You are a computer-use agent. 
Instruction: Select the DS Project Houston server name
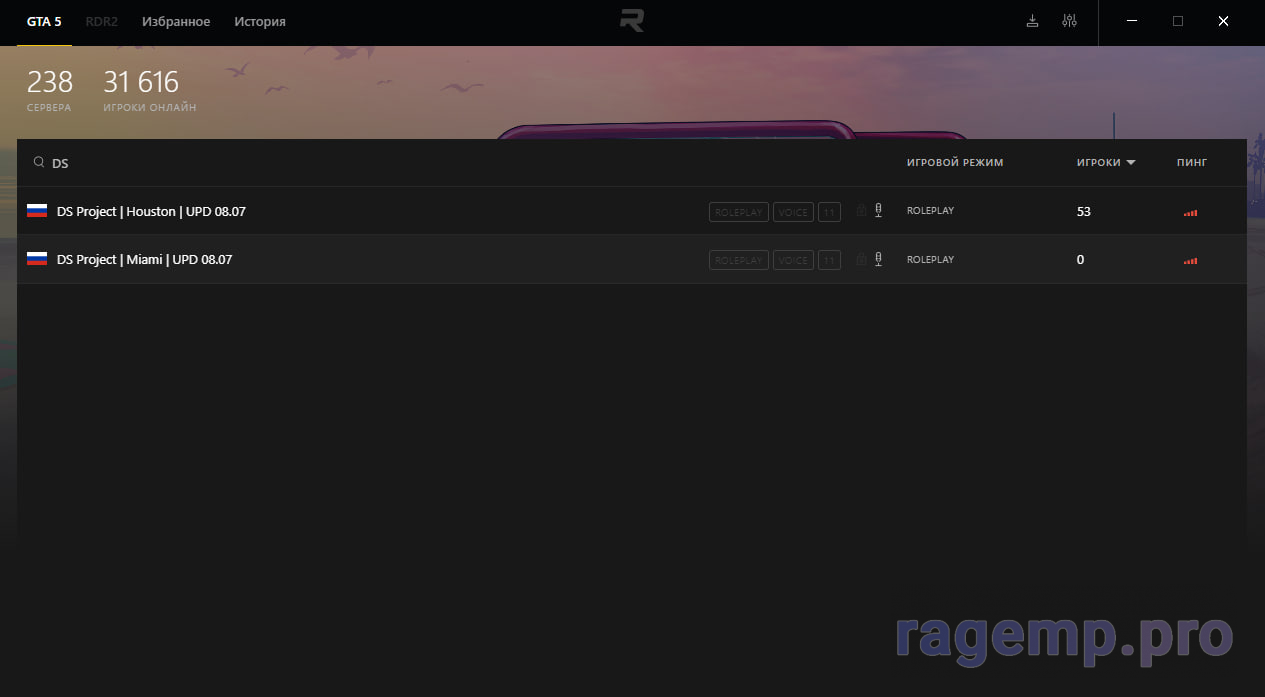[151, 212]
